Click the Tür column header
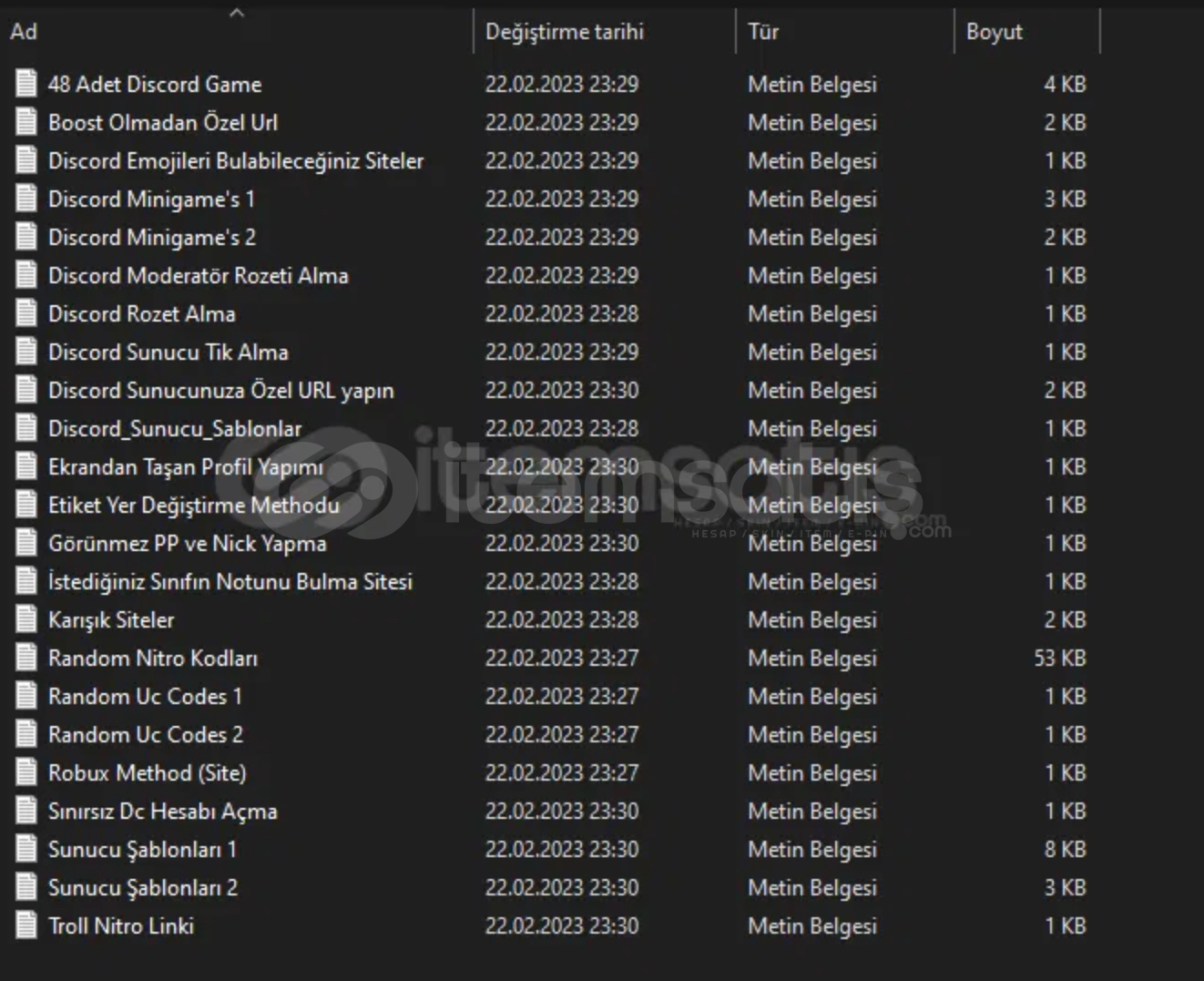The image size is (1204, 981). point(845,31)
